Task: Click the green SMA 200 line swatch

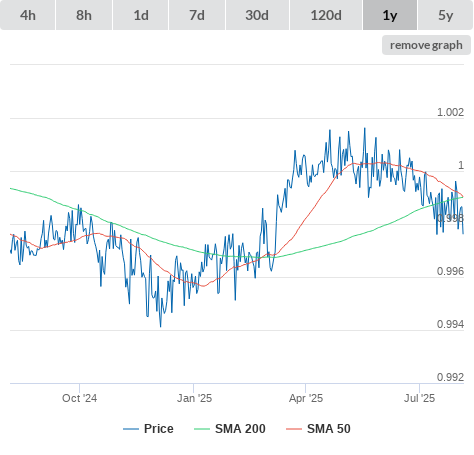Action: [x=202, y=429]
